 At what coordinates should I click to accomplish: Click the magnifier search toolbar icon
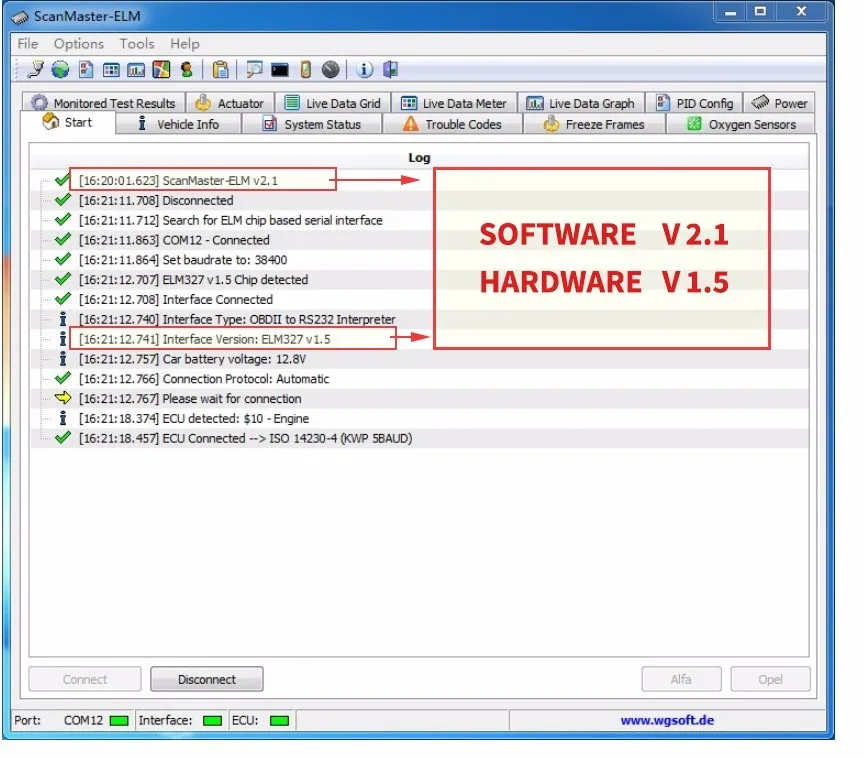point(254,70)
